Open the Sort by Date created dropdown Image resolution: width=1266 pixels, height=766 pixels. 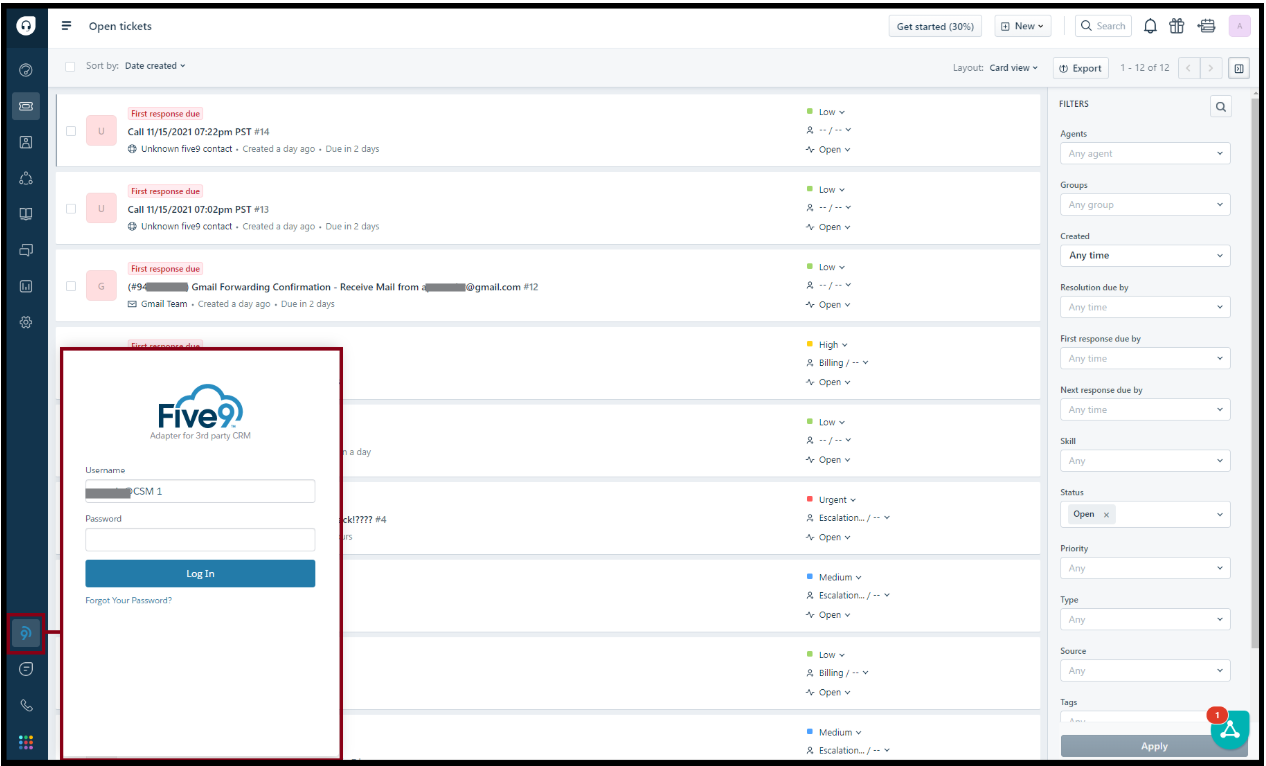click(155, 66)
